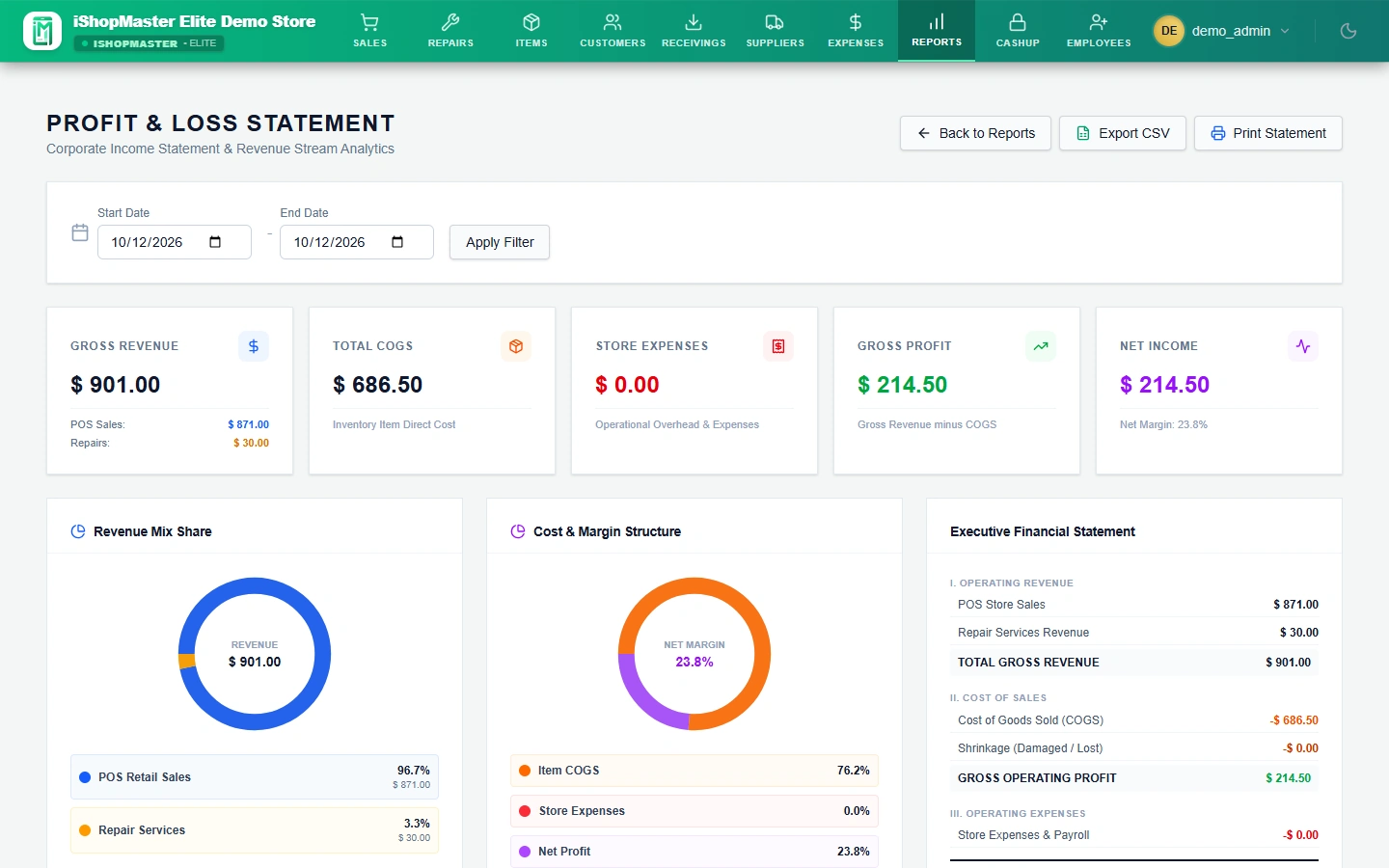Viewport: 1389px width, 868px height.
Task: Click the orange Repair Services legend dot
Action: [x=85, y=830]
